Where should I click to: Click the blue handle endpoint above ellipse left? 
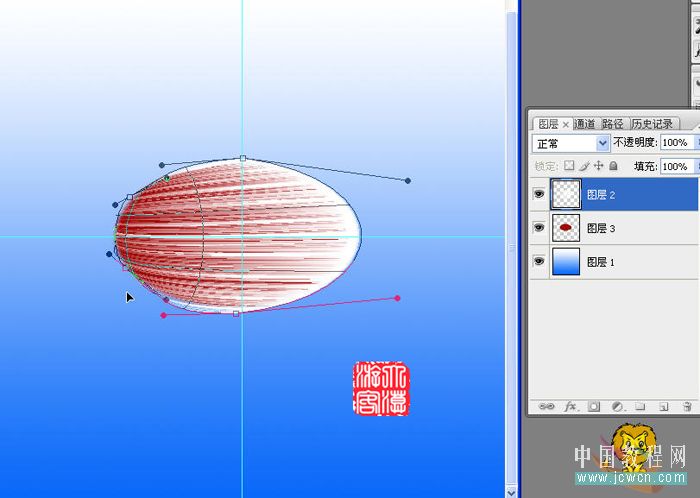(x=162, y=165)
